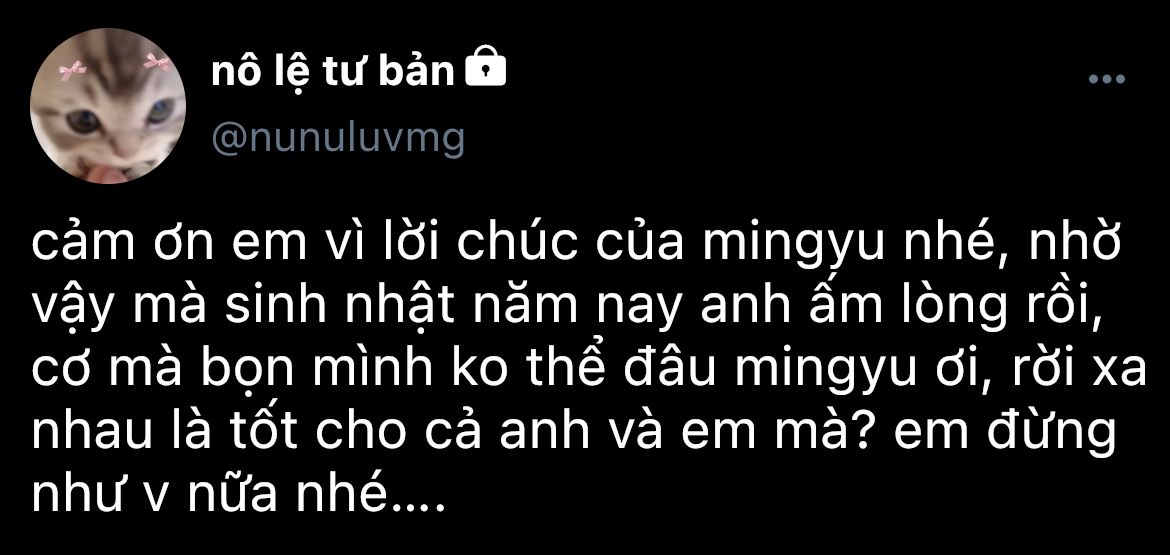
Task: Open the three-dot more options menu
Action: pyautogui.click(x=1107, y=78)
